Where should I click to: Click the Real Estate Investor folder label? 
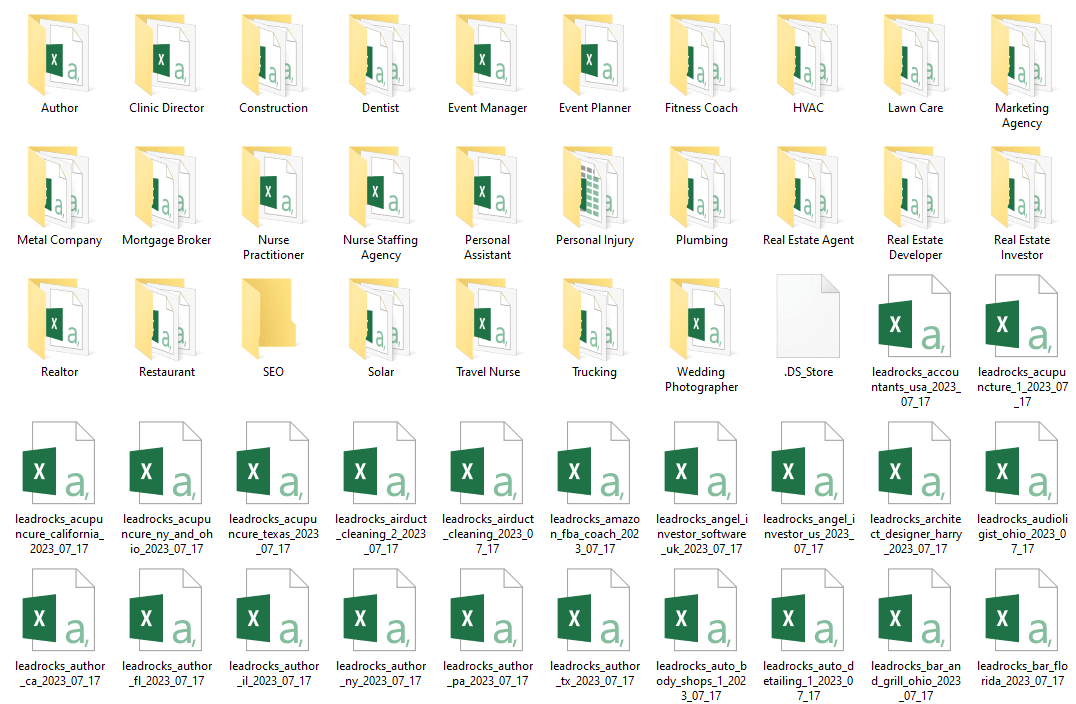pos(1021,247)
